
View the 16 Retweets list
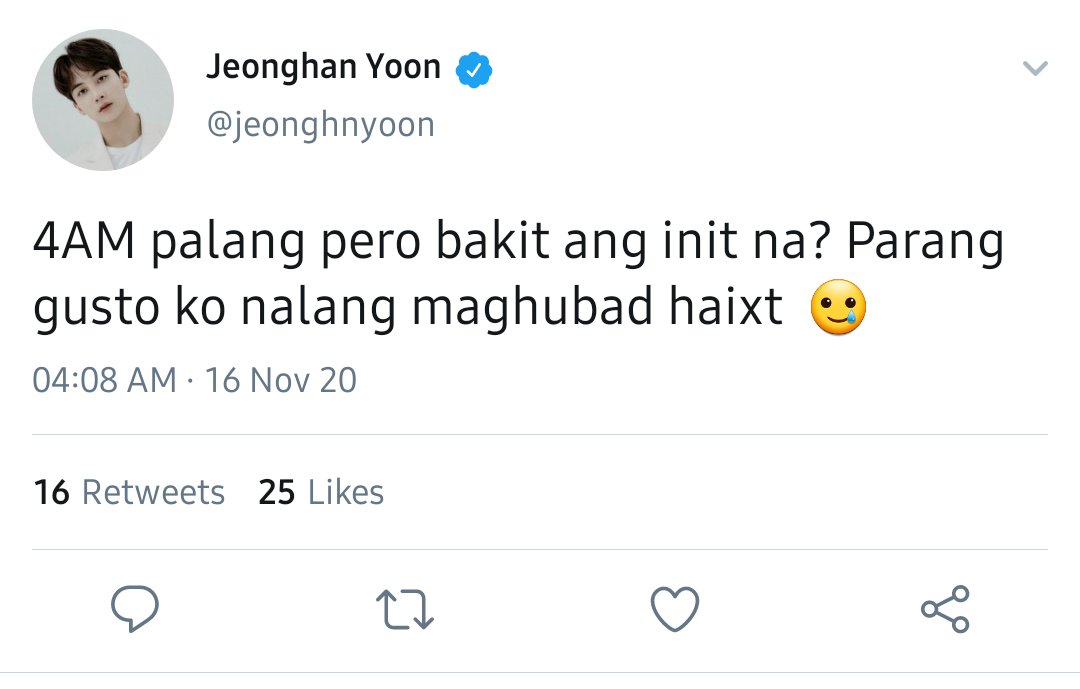click(129, 492)
